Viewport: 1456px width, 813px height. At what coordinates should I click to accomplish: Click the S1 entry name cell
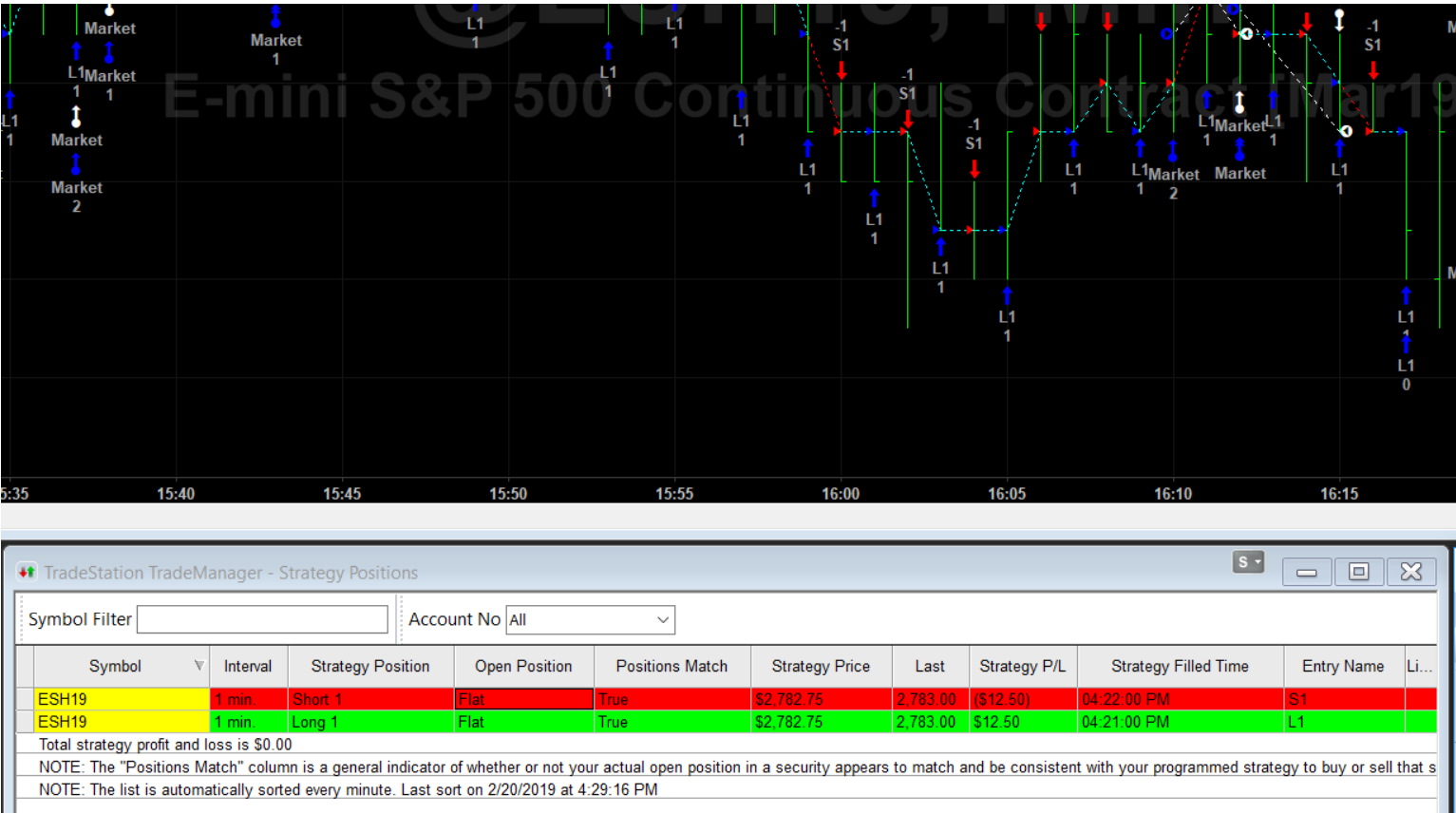click(x=1343, y=699)
